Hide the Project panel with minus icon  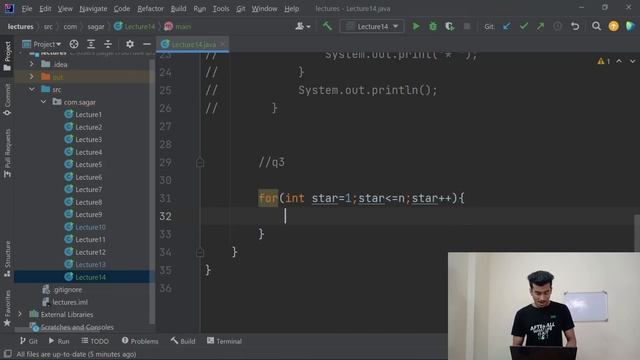click(147, 44)
